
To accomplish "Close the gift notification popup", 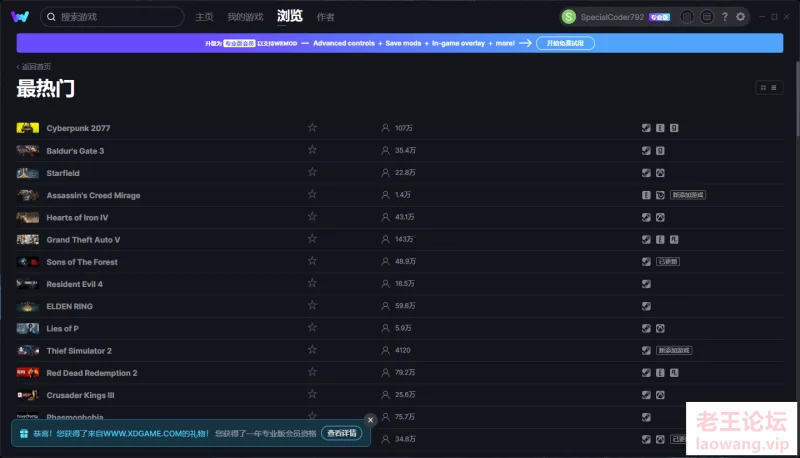I will coord(370,420).
